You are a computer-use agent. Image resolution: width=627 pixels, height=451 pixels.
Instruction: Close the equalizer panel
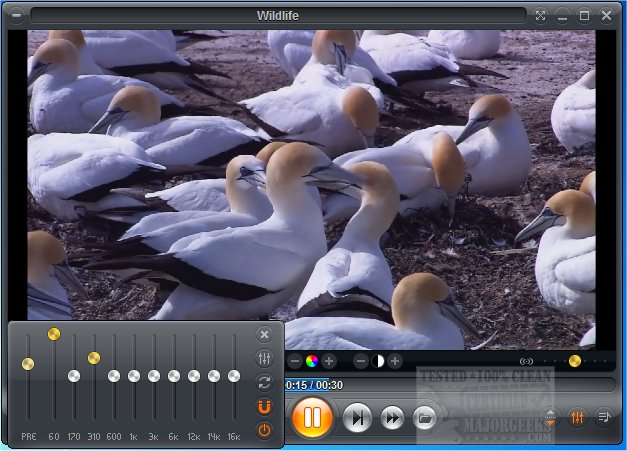point(264,334)
